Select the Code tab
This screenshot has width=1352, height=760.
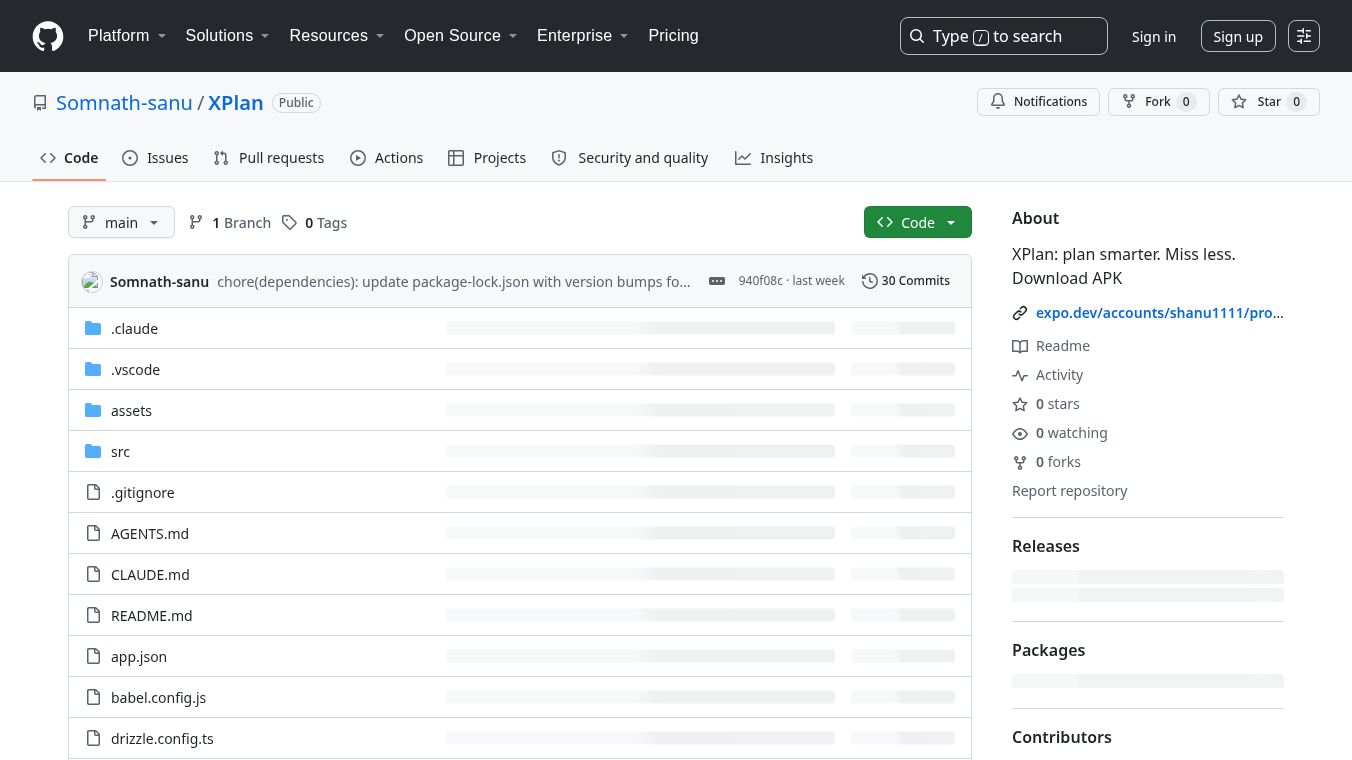point(69,158)
